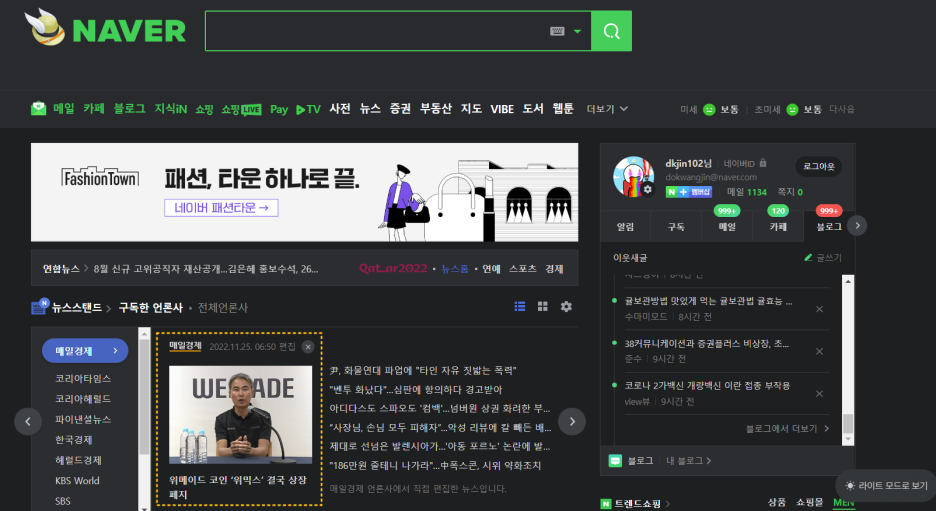The width and height of the screenshot is (936, 511).
Task: Close the 매일경제 news card
Action: 308,347
